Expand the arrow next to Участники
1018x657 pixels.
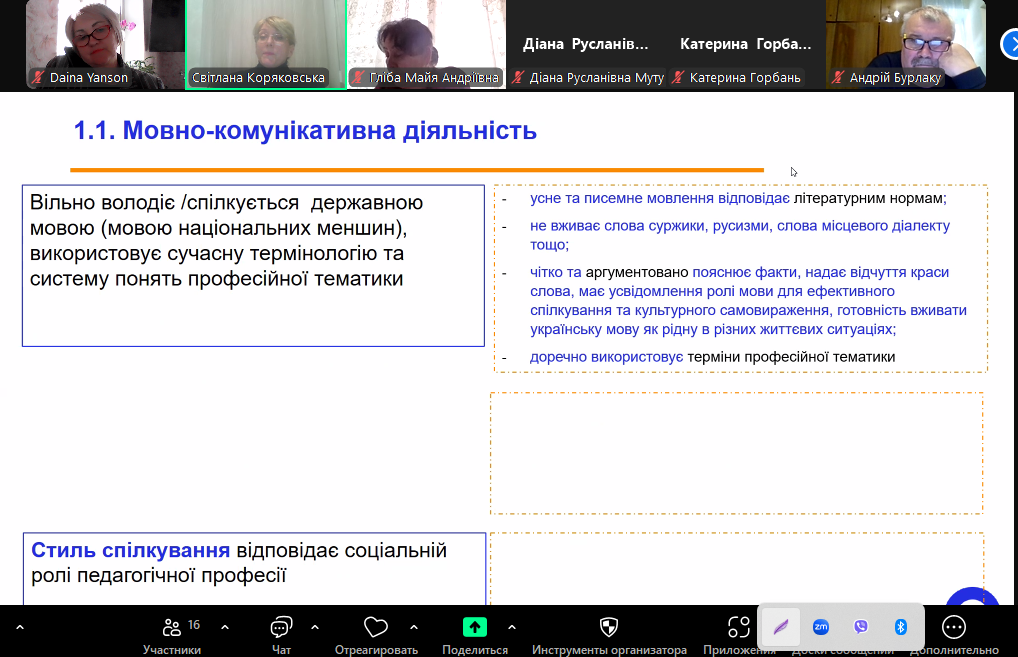[225, 627]
